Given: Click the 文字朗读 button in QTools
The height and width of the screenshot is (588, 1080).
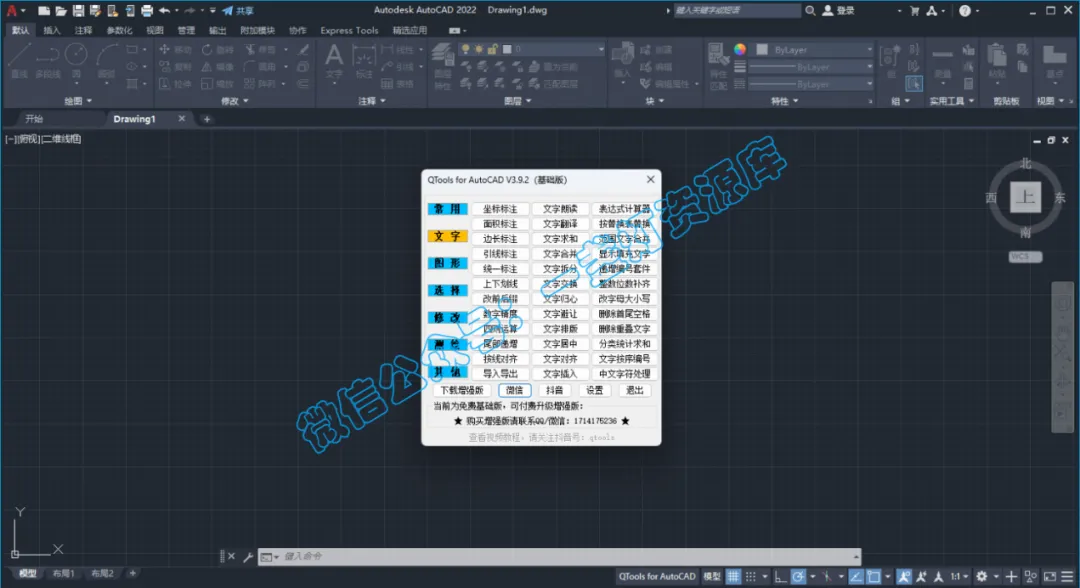Looking at the screenshot, I should 560,209.
